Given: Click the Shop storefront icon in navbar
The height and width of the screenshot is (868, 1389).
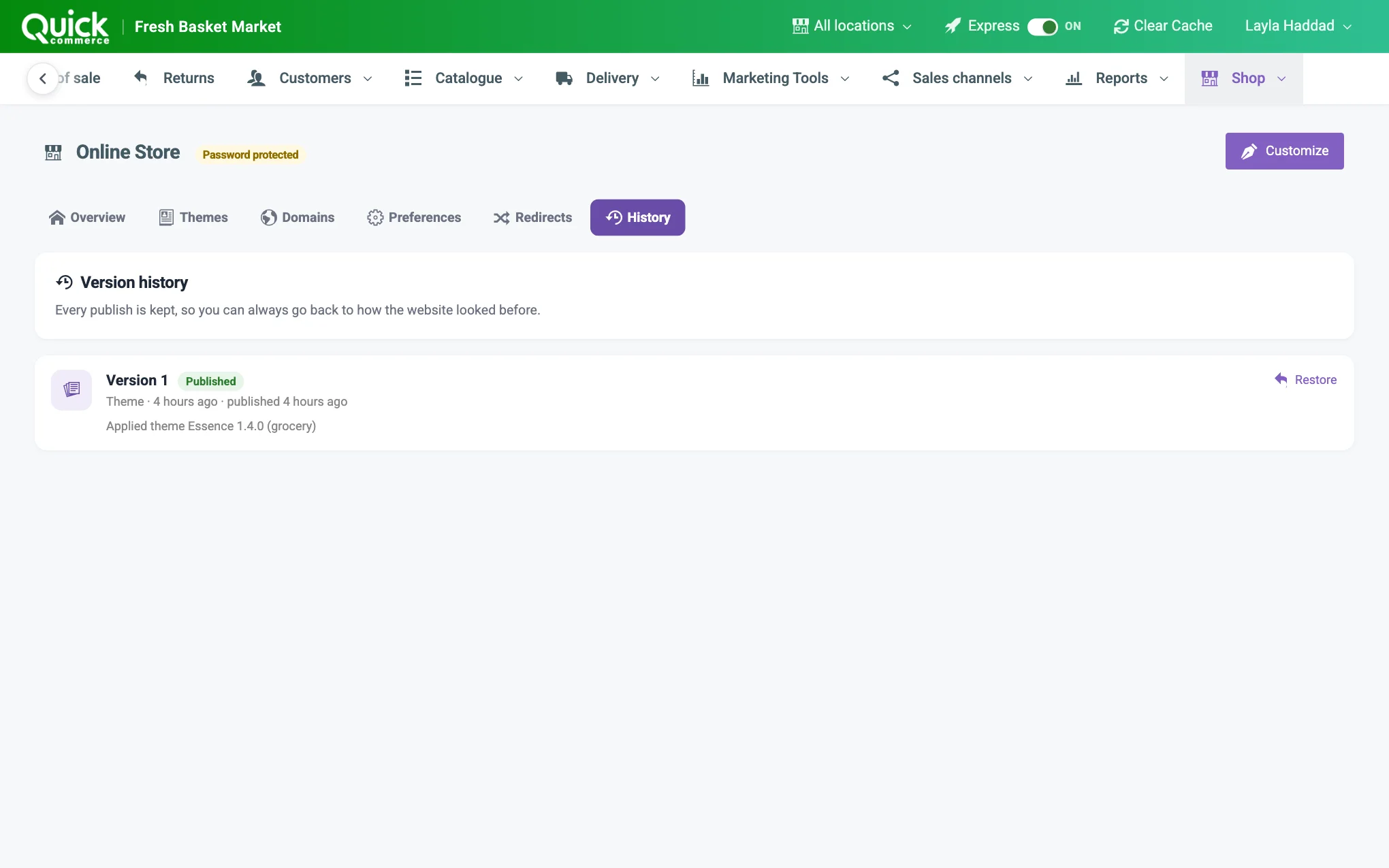Looking at the screenshot, I should pos(1209,78).
